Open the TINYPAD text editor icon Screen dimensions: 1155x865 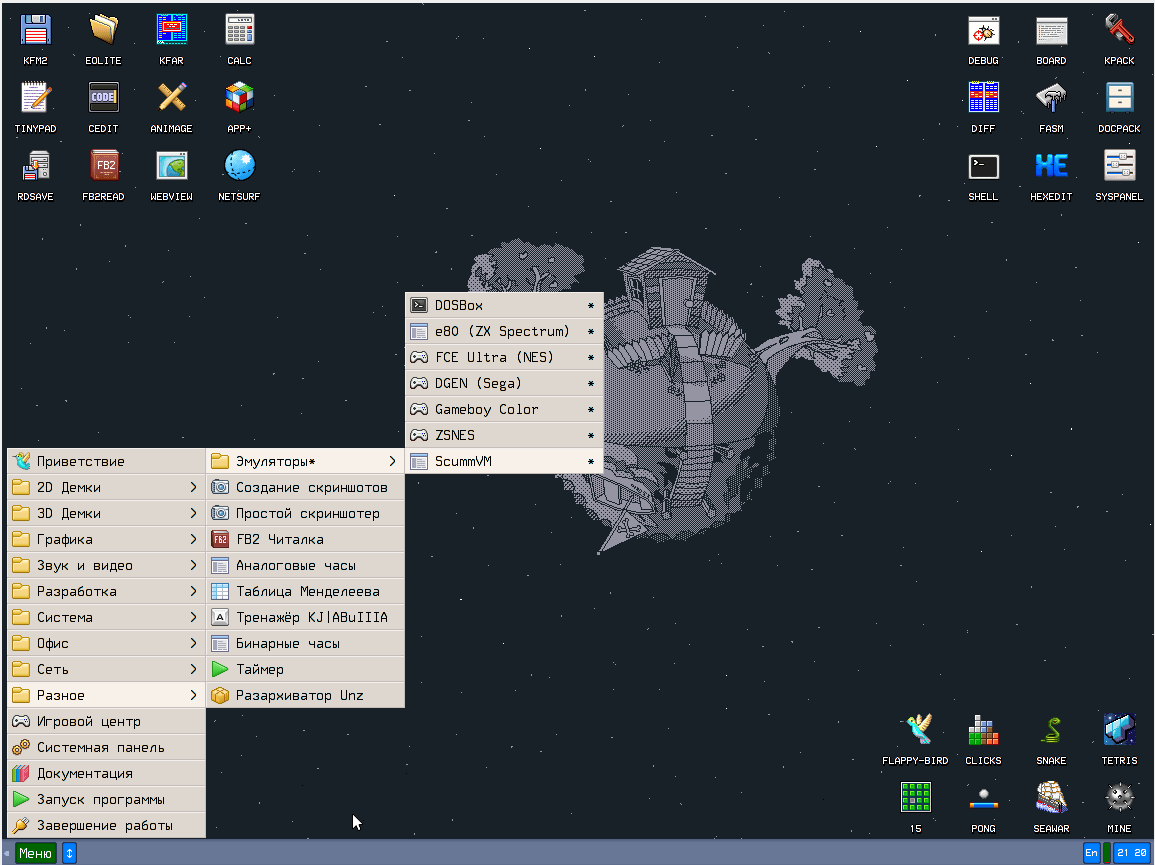click(x=36, y=99)
